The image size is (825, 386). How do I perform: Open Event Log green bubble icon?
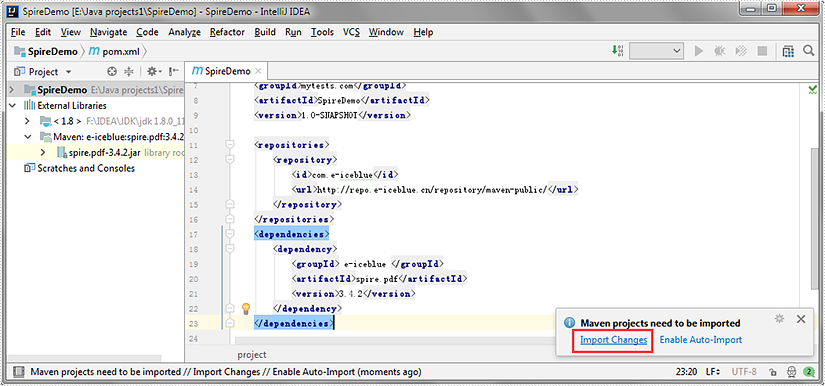[x=809, y=372]
